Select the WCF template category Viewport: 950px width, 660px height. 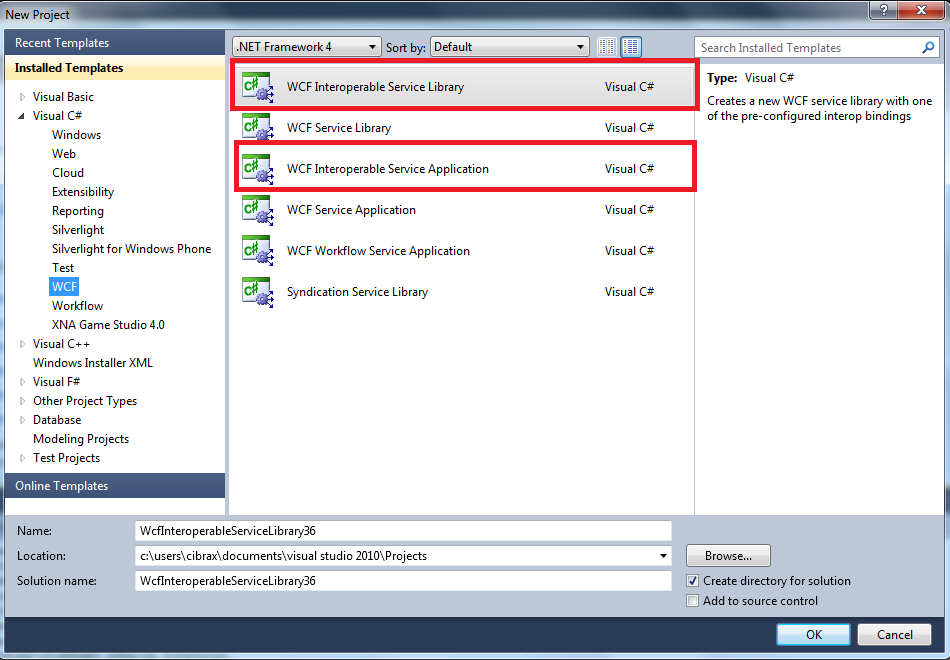pyautogui.click(x=64, y=287)
